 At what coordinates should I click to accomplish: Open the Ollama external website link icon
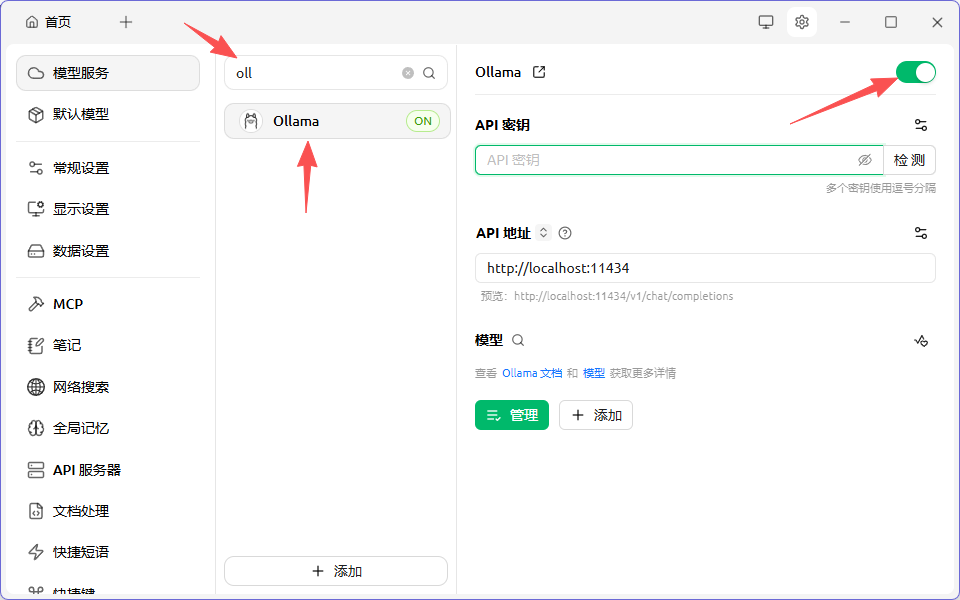pos(539,72)
